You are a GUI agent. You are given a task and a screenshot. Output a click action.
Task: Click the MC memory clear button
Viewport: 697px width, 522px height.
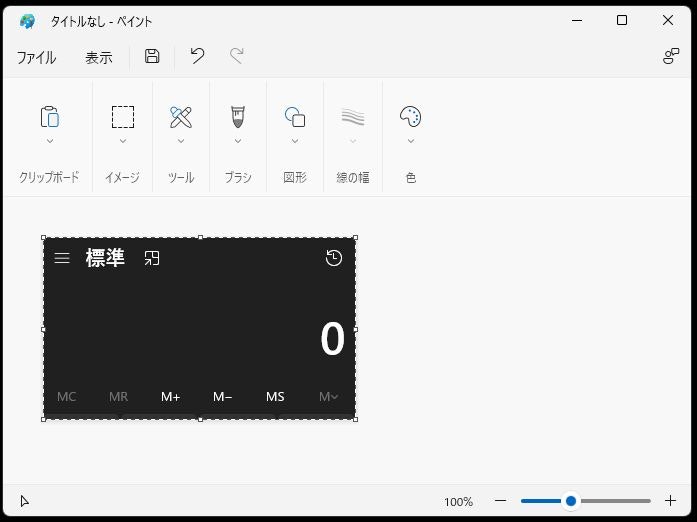[x=67, y=396]
